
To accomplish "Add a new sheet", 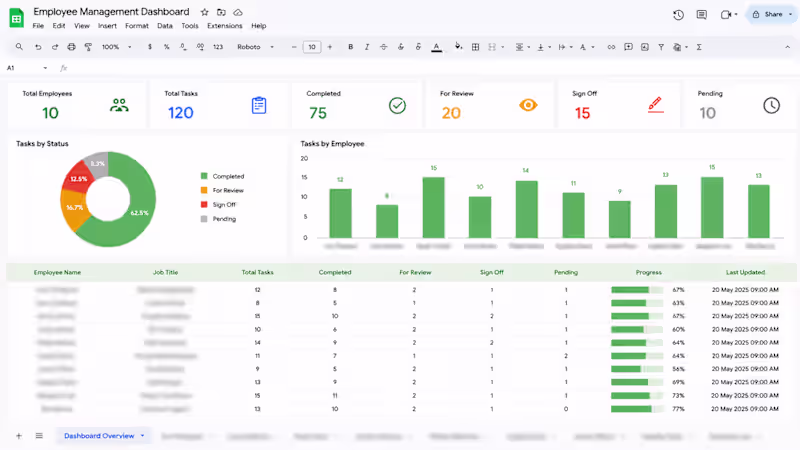I will point(19,436).
